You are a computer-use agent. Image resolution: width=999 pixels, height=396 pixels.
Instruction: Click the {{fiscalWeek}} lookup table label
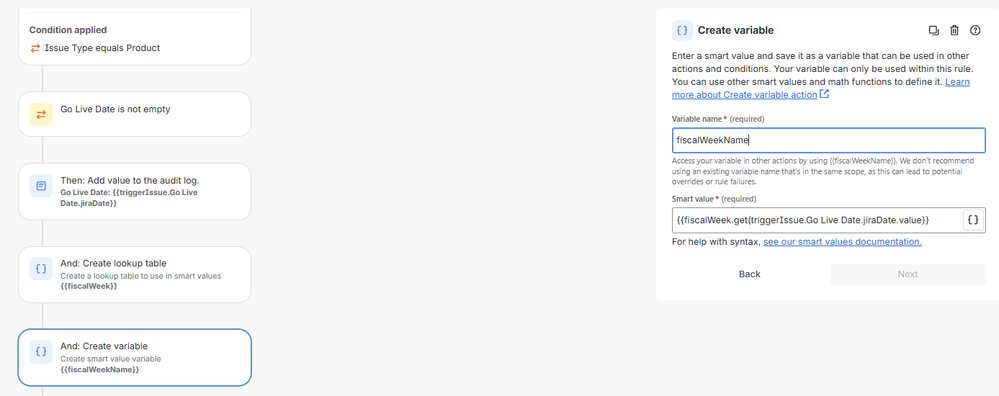click(89, 286)
